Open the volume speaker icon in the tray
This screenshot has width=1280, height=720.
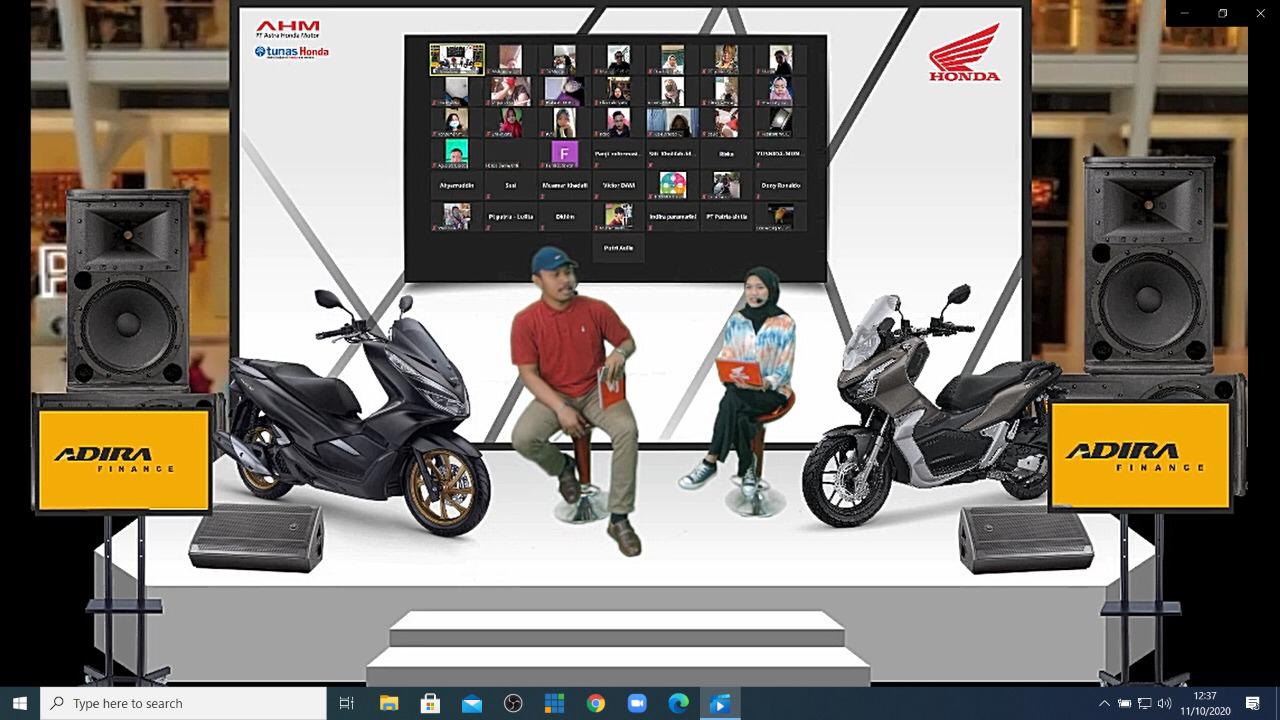[x=1164, y=703]
